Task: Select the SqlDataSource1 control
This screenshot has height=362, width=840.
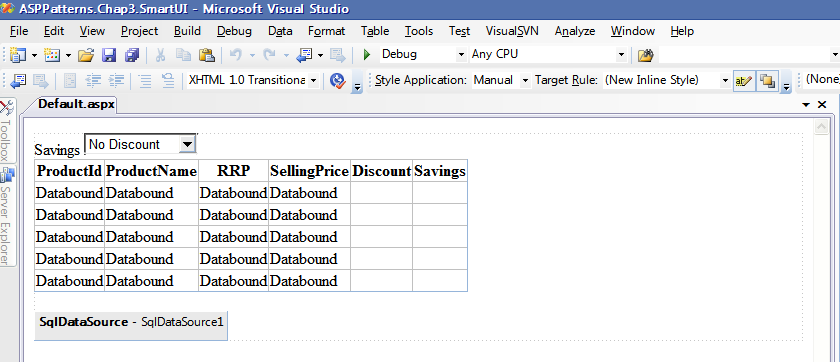Action: [131, 322]
